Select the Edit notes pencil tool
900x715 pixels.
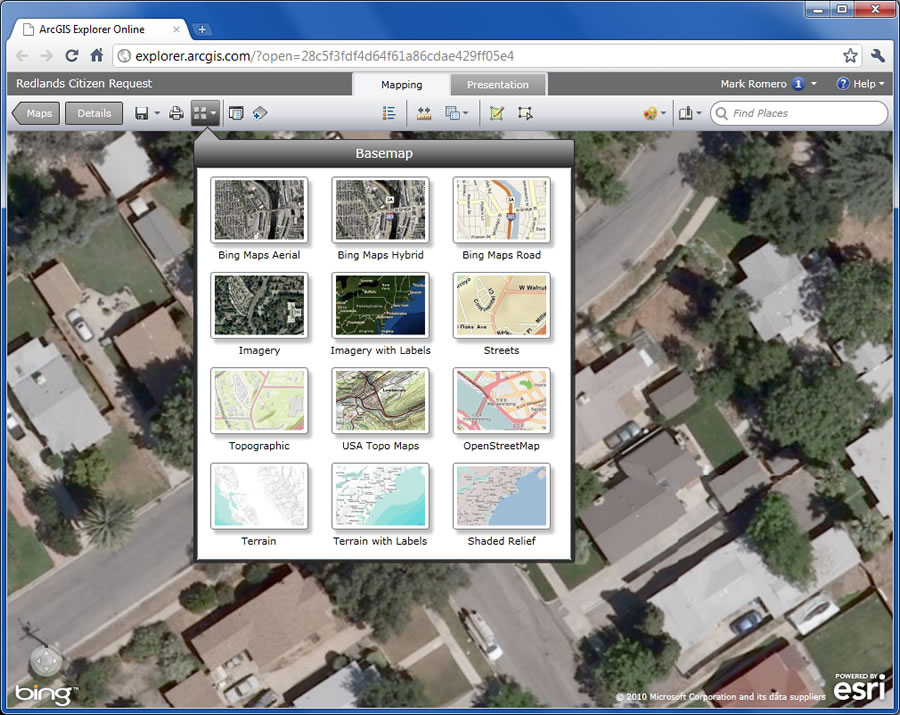click(496, 113)
